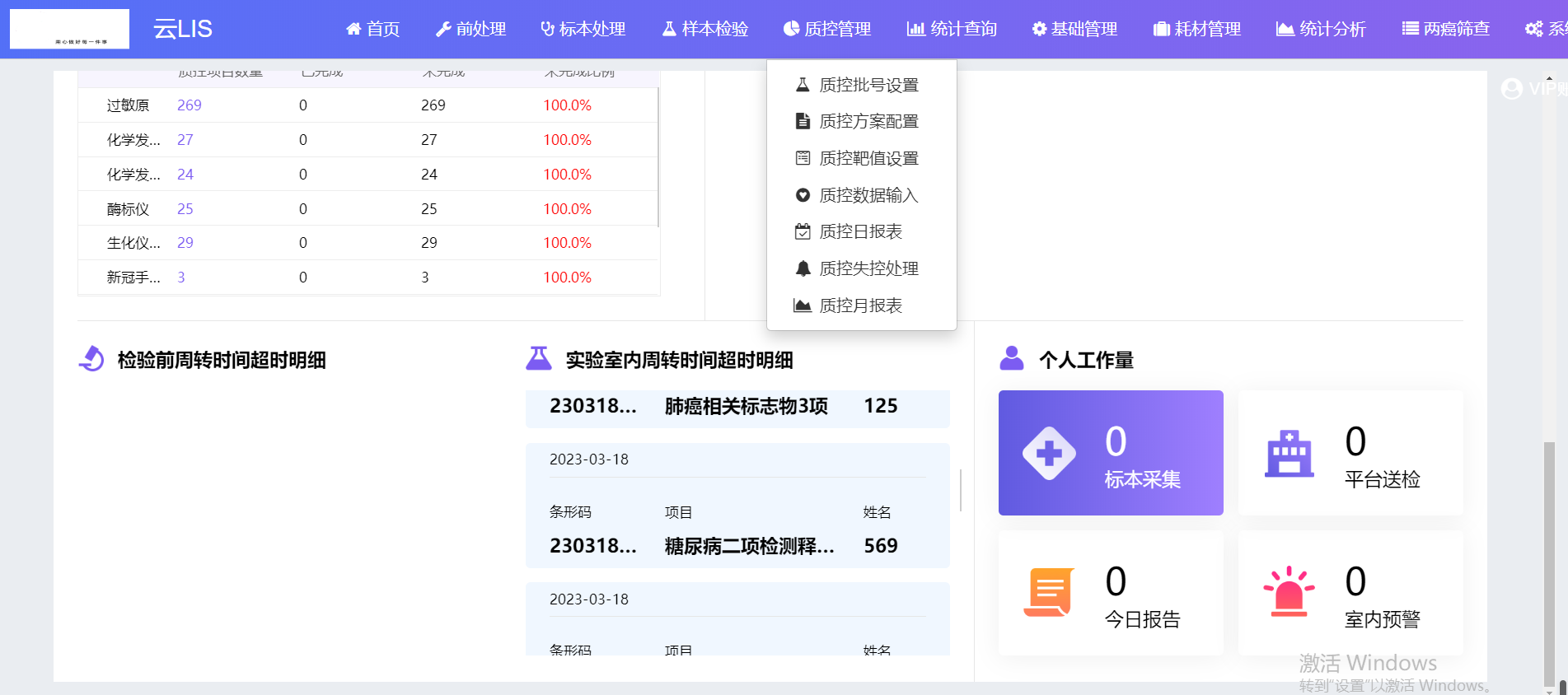Click the bar chart icon for 统计查询
Image resolution: width=1568 pixels, height=695 pixels.
915,29
